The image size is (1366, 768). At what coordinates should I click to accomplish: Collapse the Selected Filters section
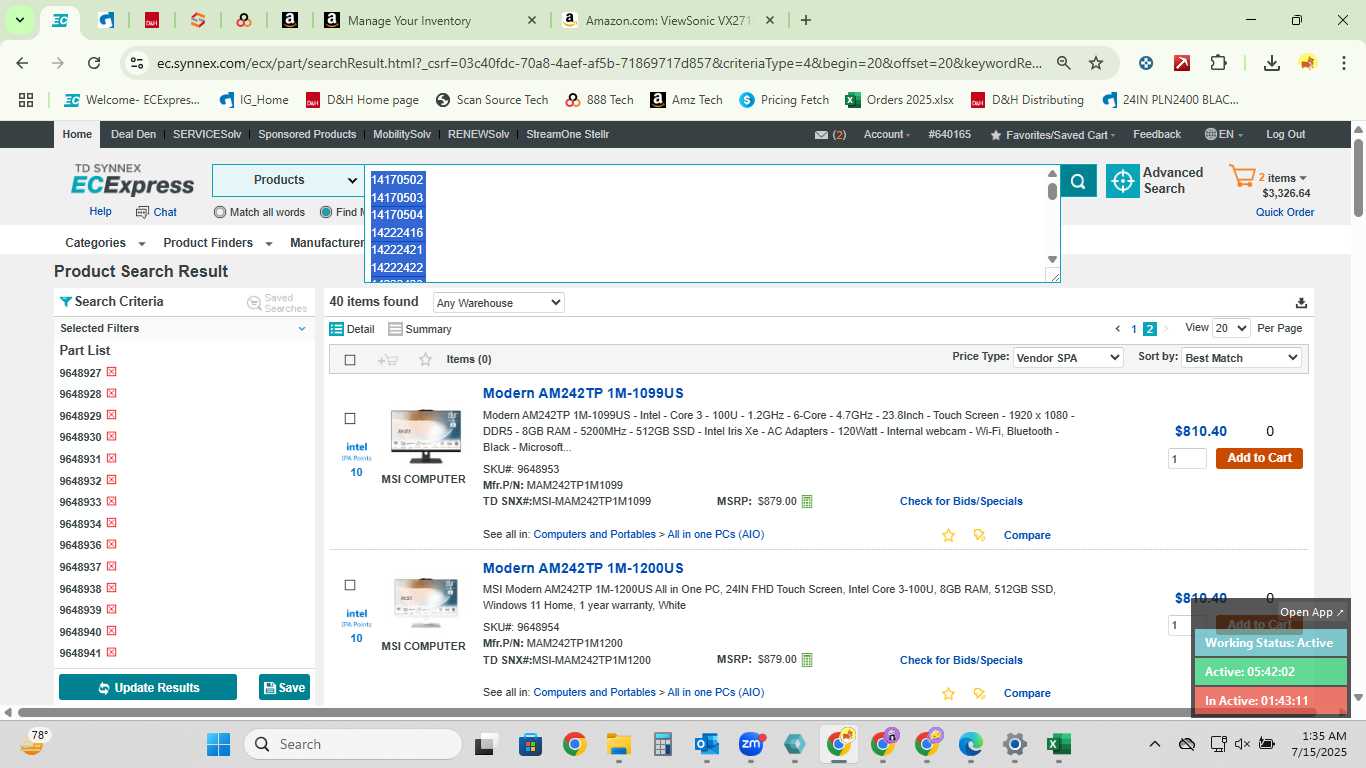tap(302, 328)
